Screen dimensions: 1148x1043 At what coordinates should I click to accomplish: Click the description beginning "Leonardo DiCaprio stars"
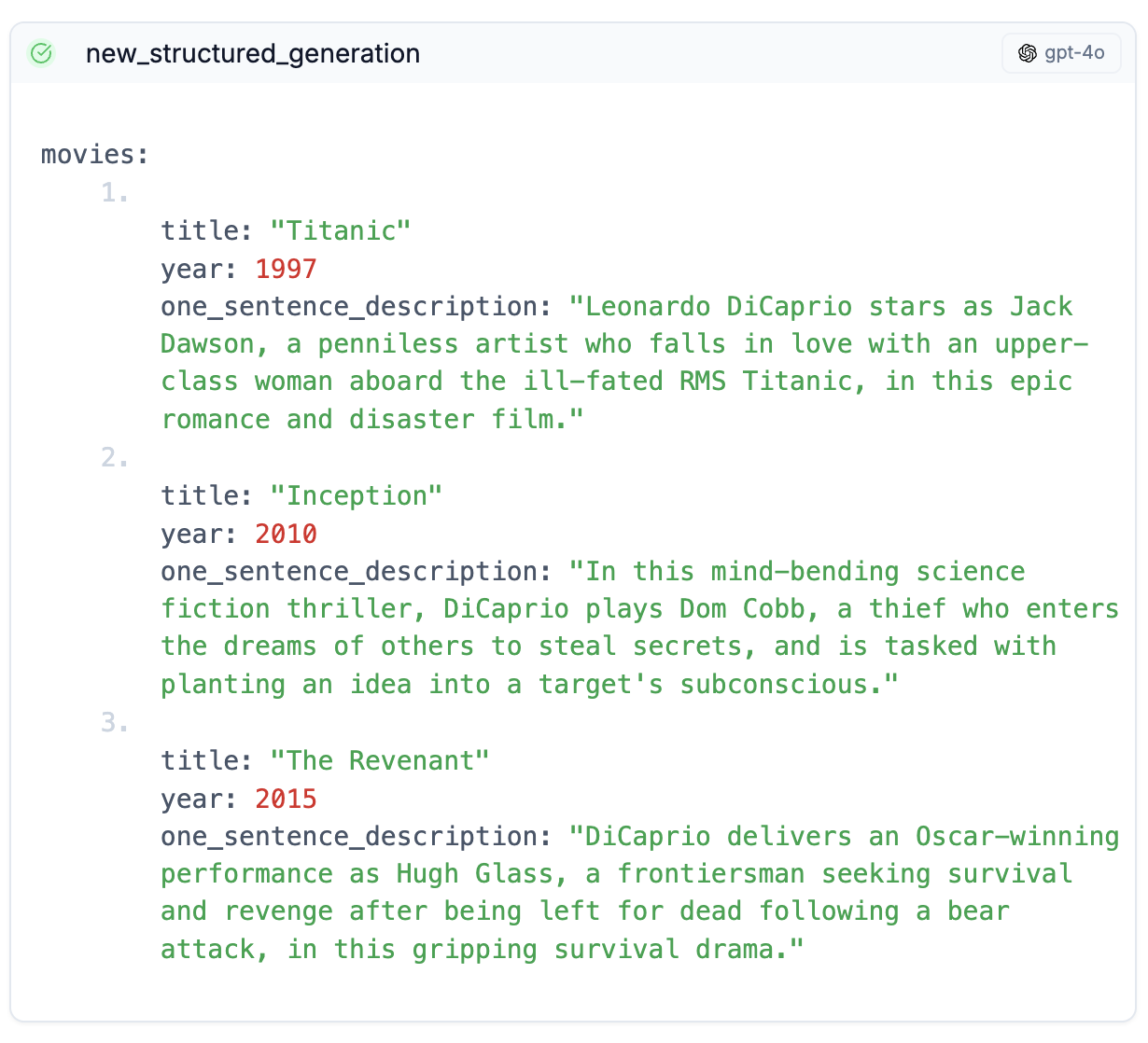(625, 363)
